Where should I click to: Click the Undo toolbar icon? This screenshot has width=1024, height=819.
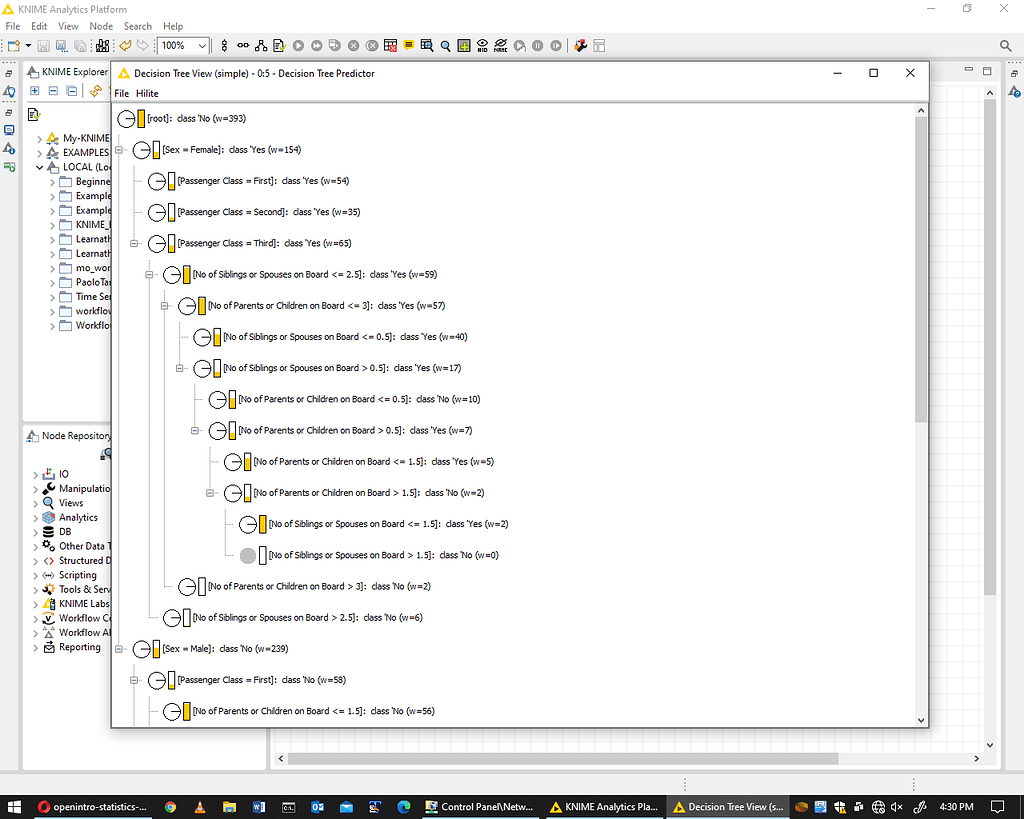click(x=124, y=45)
